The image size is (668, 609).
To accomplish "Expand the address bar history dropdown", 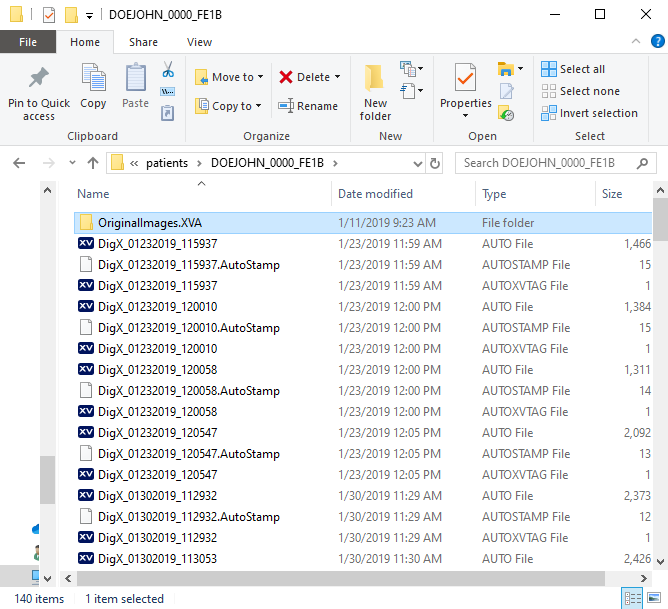I will [418, 164].
